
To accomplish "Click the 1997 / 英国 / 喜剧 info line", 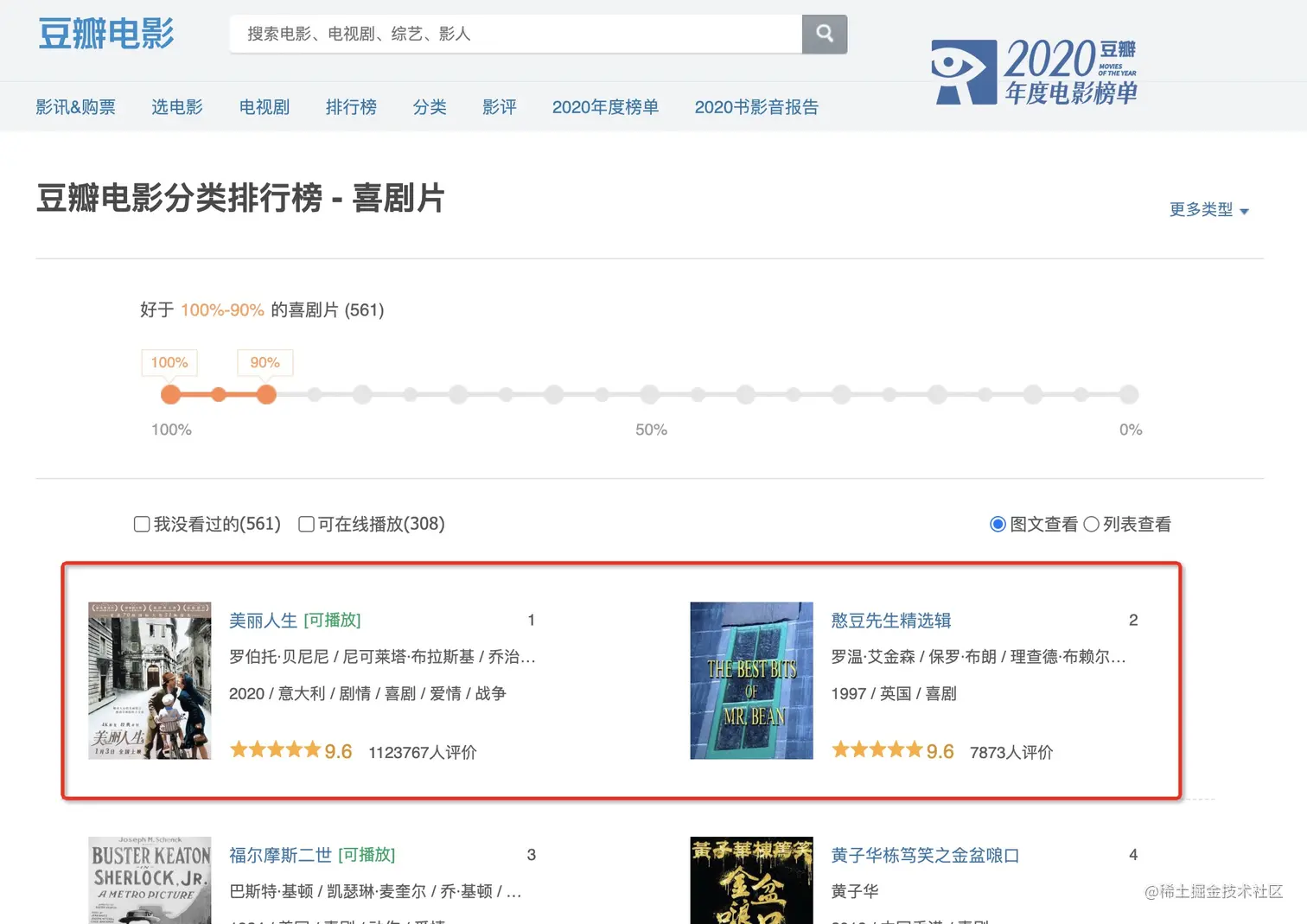I will (x=894, y=693).
